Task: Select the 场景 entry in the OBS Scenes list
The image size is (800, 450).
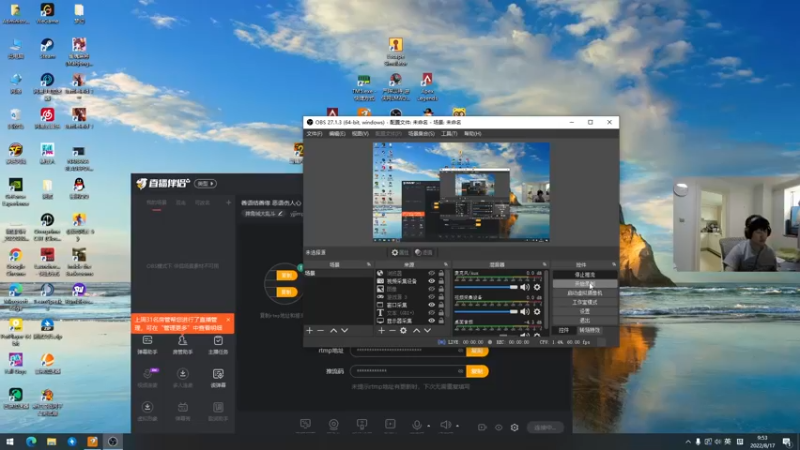Action: pos(338,273)
